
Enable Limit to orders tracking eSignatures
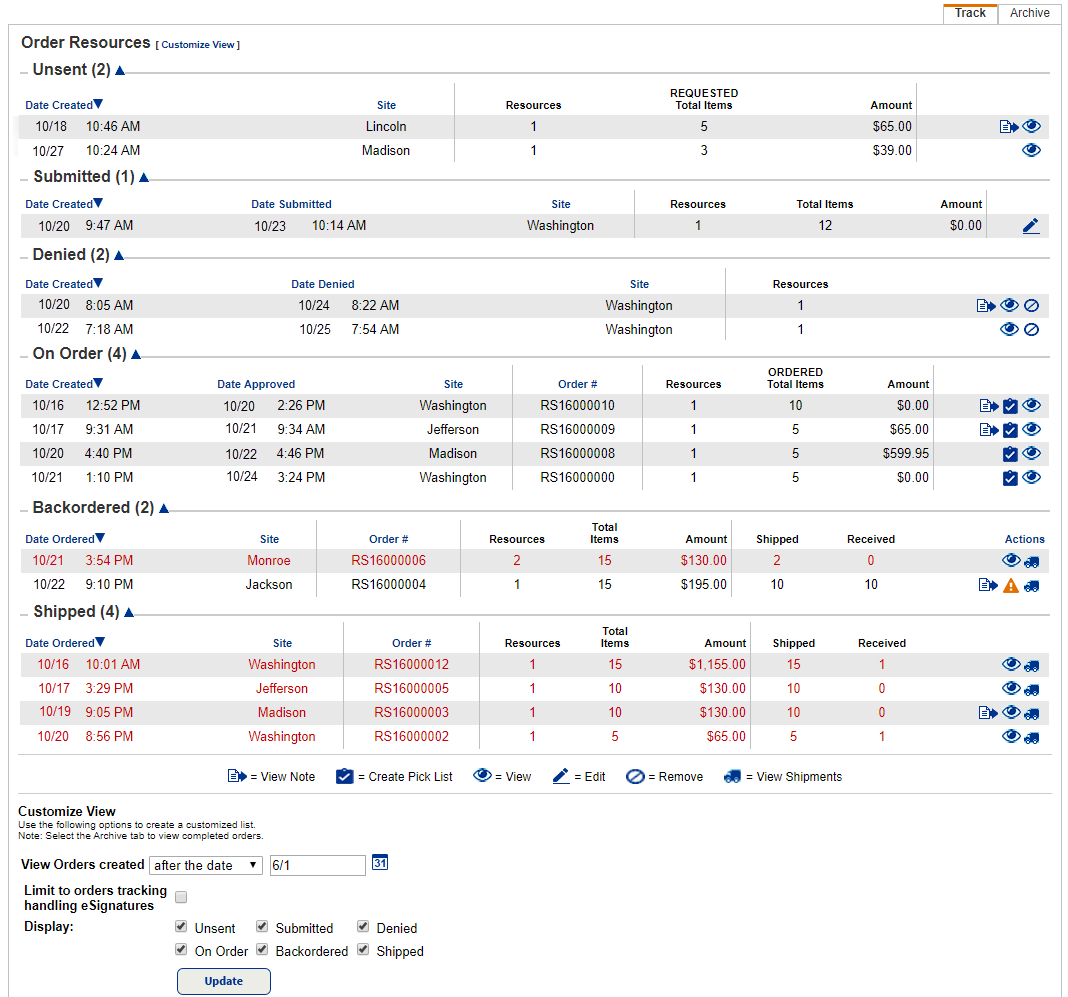(180, 897)
